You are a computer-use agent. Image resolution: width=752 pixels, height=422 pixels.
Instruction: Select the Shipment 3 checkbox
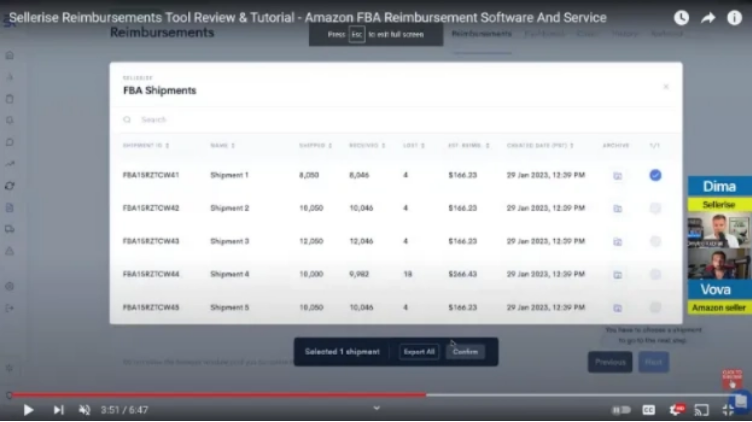(x=655, y=241)
